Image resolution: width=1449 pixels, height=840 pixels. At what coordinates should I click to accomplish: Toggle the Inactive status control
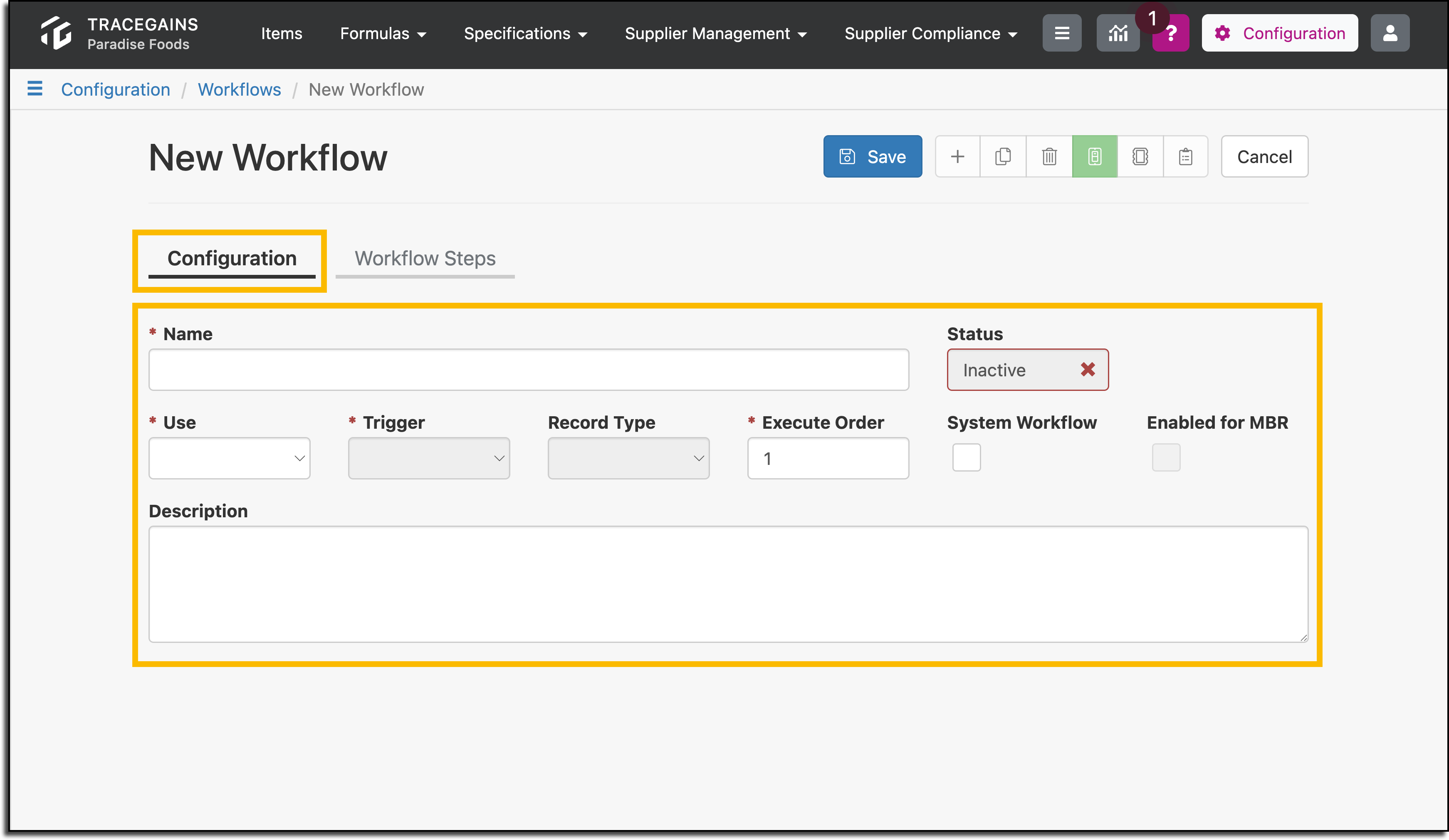coord(1028,370)
